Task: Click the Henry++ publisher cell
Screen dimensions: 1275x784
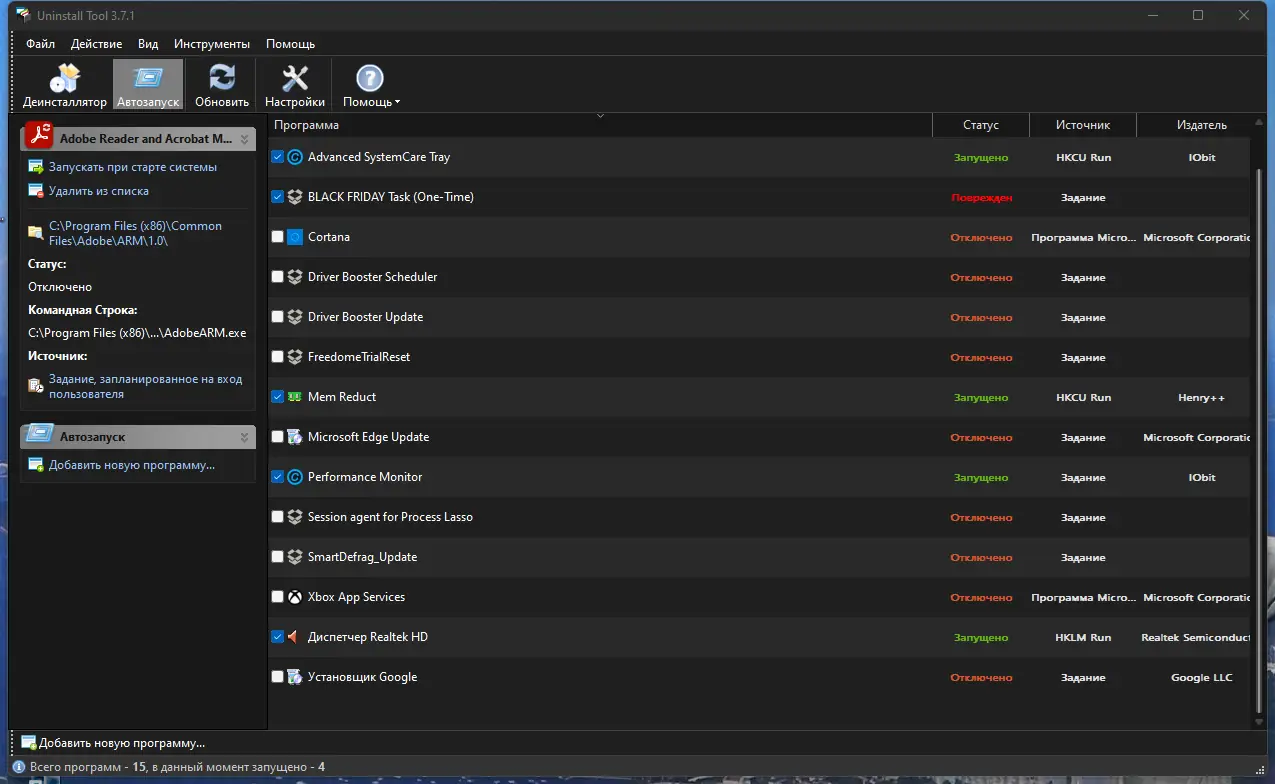Action: [1201, 398]
